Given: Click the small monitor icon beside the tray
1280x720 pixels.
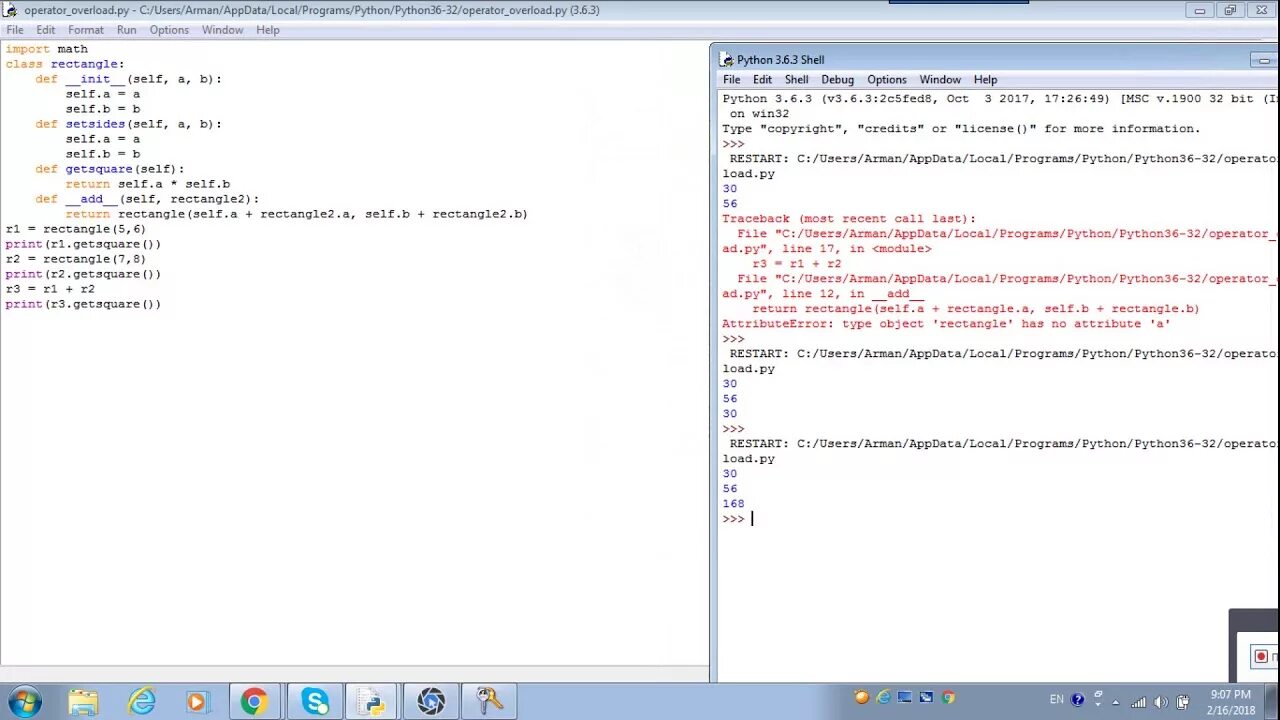Looking at the screenshot, I should 905,698.
